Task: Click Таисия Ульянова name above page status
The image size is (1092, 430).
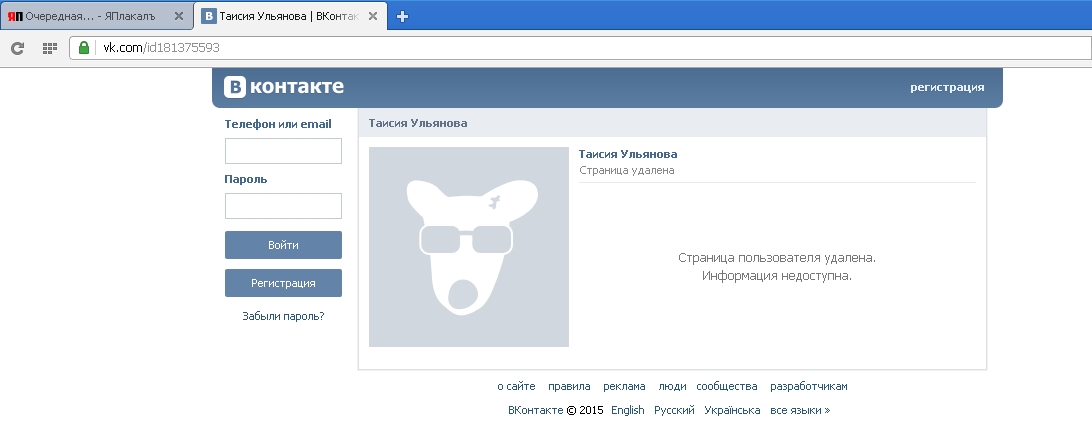Action: click(x=627, y=154)
